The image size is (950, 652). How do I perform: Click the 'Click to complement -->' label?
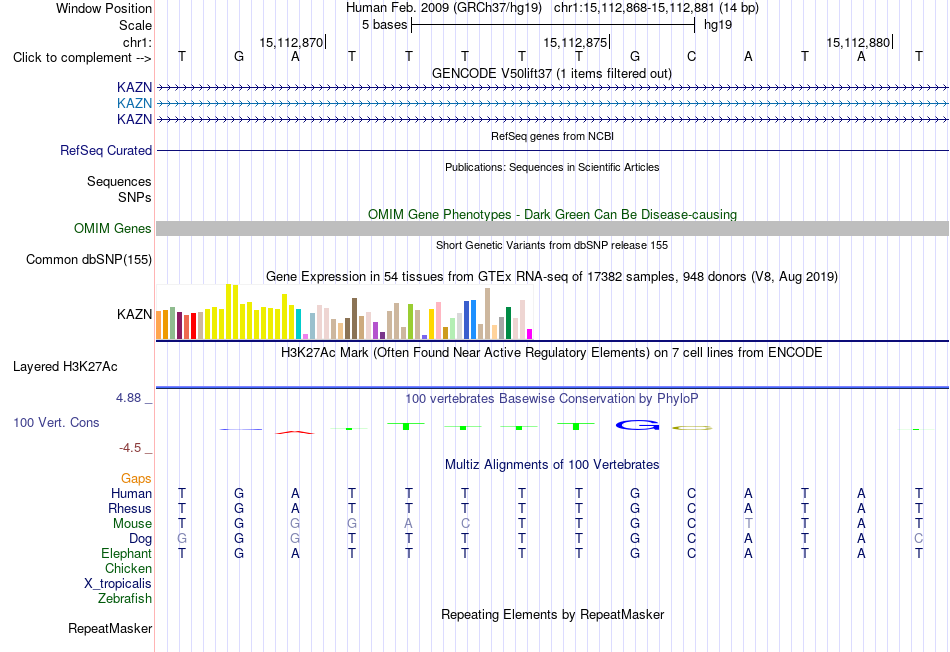point(82,58)
